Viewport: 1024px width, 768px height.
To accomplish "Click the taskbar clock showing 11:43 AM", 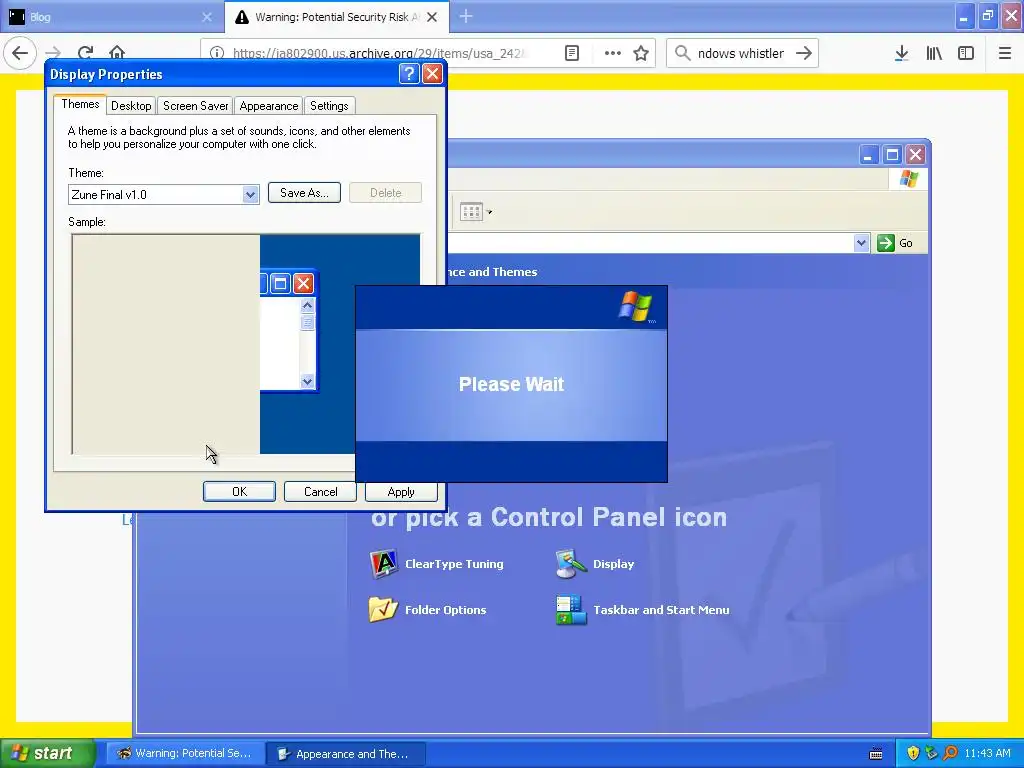I will pos(987,754).
